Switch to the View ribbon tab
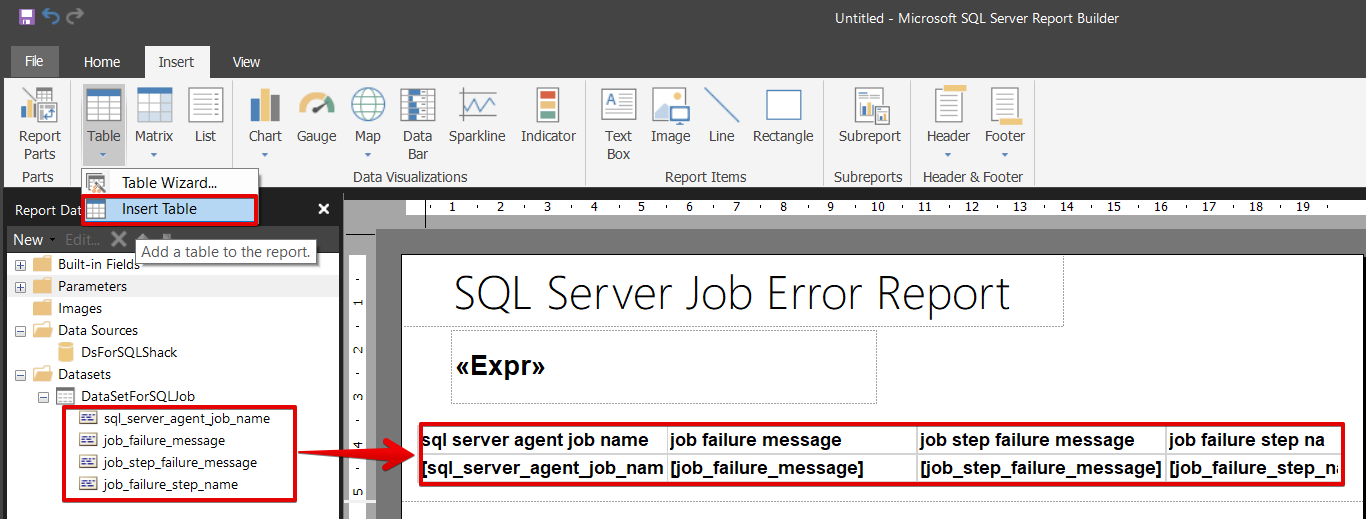Image resolution: width=1366 pixels, height=519 pixels. [x=246, y=62]
